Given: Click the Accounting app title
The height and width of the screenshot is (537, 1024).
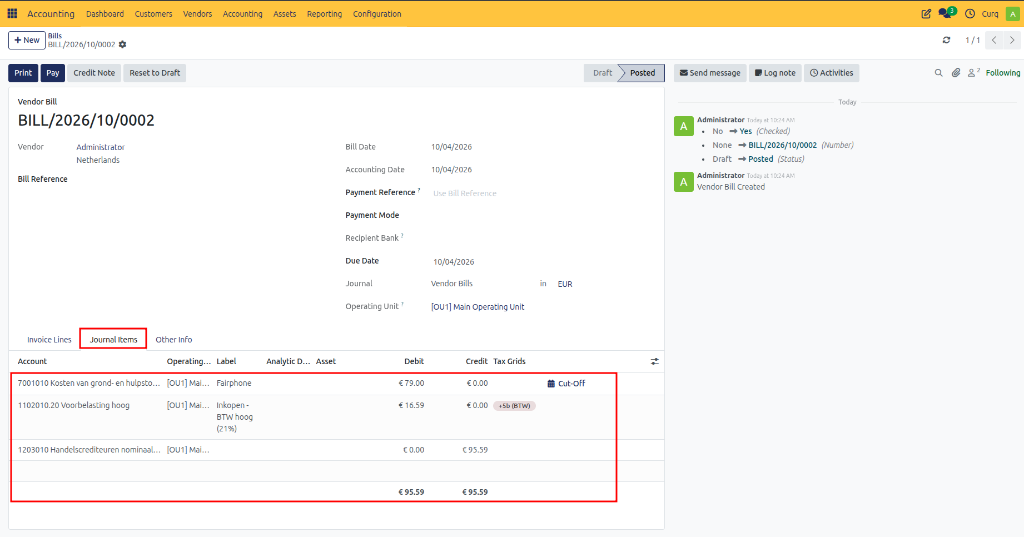Looking at the screenshot, I should click(51, 14).
